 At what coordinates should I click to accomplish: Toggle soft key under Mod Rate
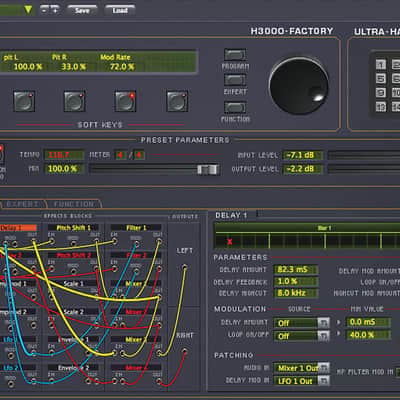[125, 101]
